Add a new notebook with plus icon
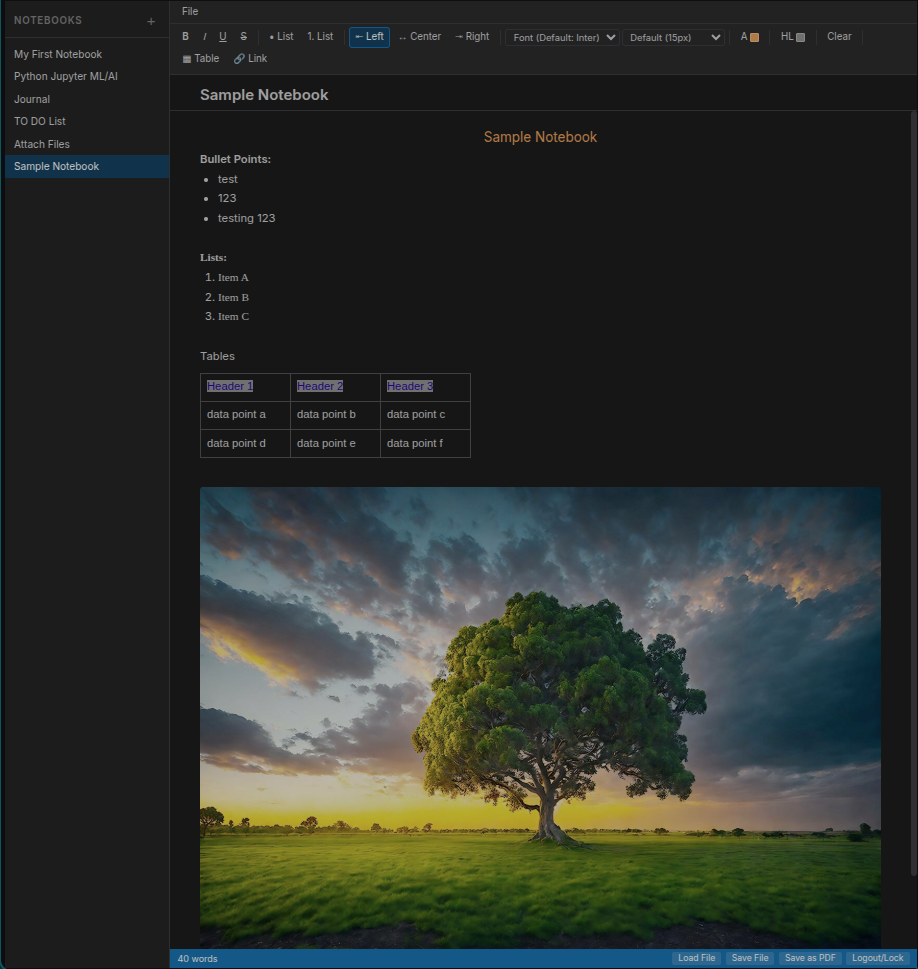Screen dimensions: 918x969 click(x=151, y=22)
